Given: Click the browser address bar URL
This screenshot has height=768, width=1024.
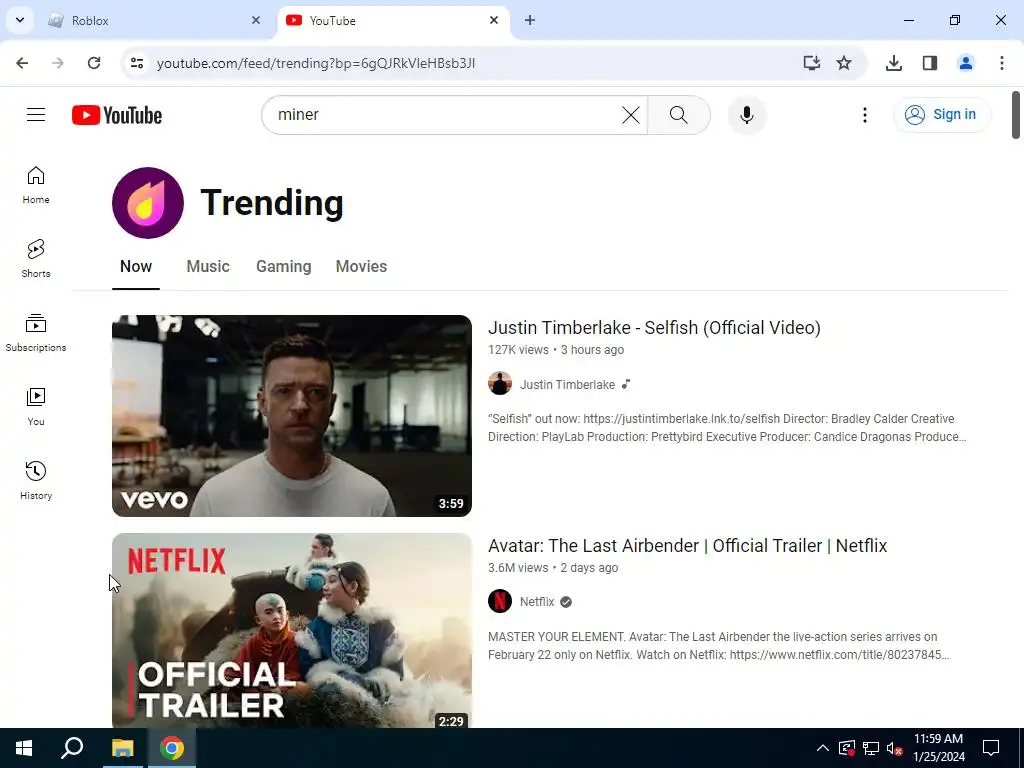Looking at the screenshot, I should click(316, 63).
